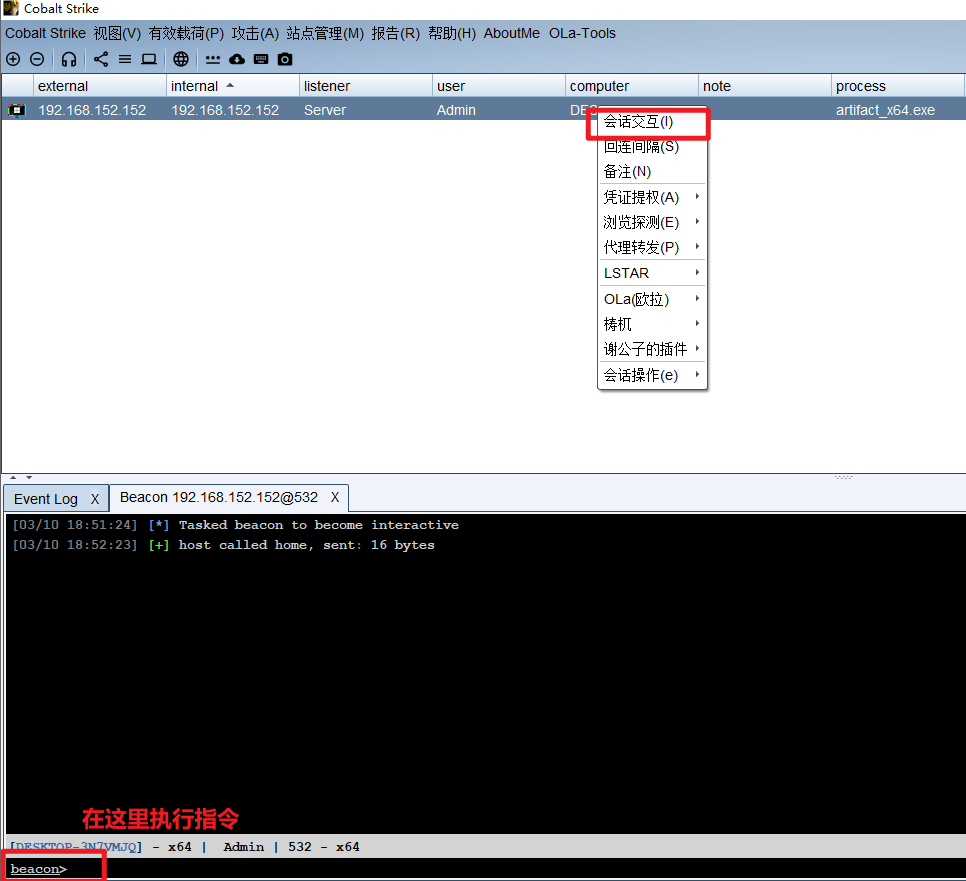Open the globe web icon

coord(181,59)
